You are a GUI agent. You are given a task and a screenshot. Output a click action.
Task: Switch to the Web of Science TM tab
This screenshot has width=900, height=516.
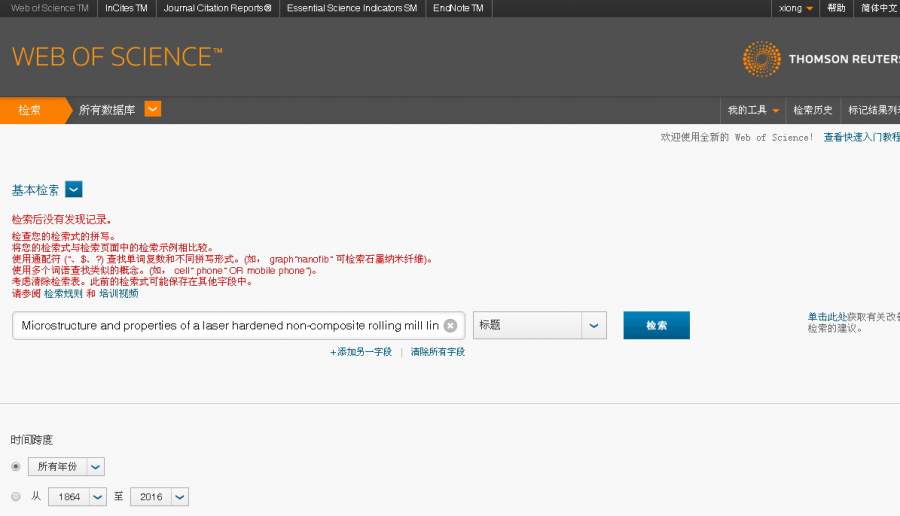tap(49, 8)
